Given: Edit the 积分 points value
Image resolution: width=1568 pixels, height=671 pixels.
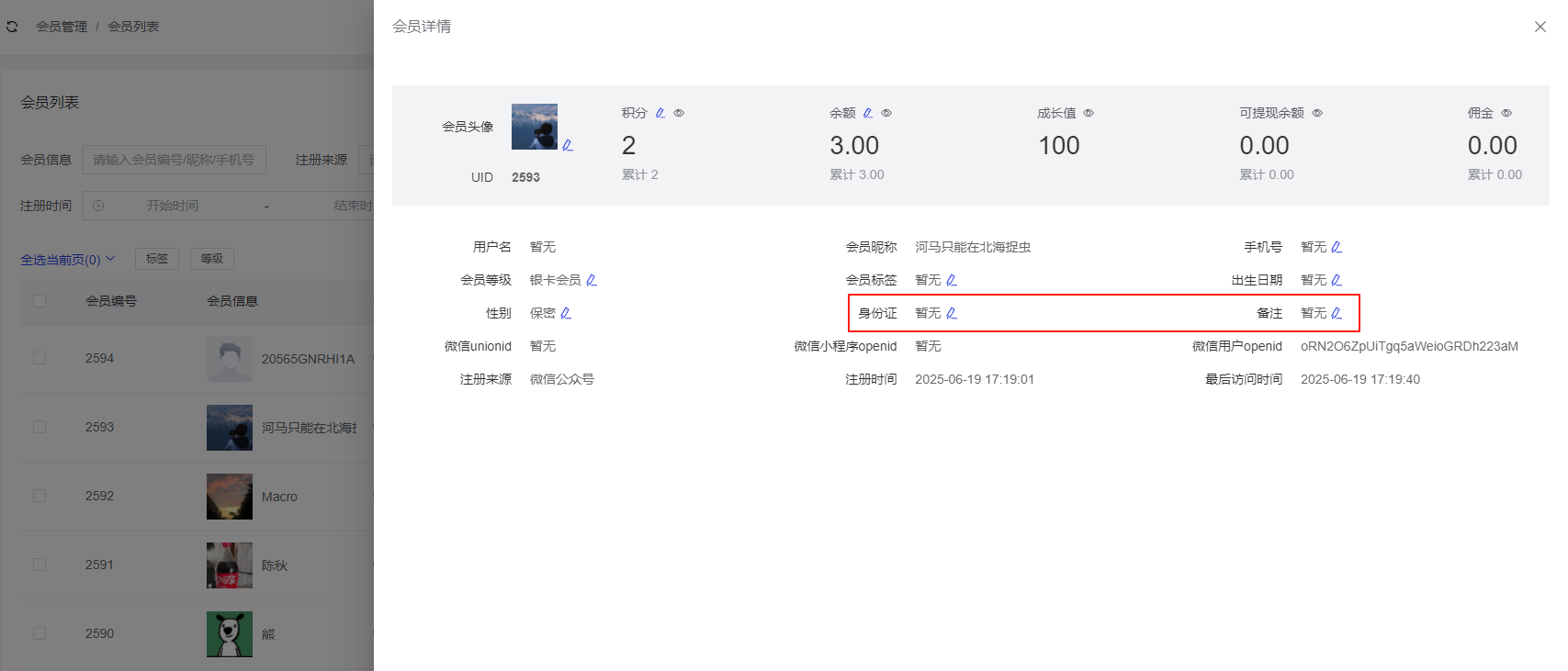Looking at the screenshot, I should [660, 113].
